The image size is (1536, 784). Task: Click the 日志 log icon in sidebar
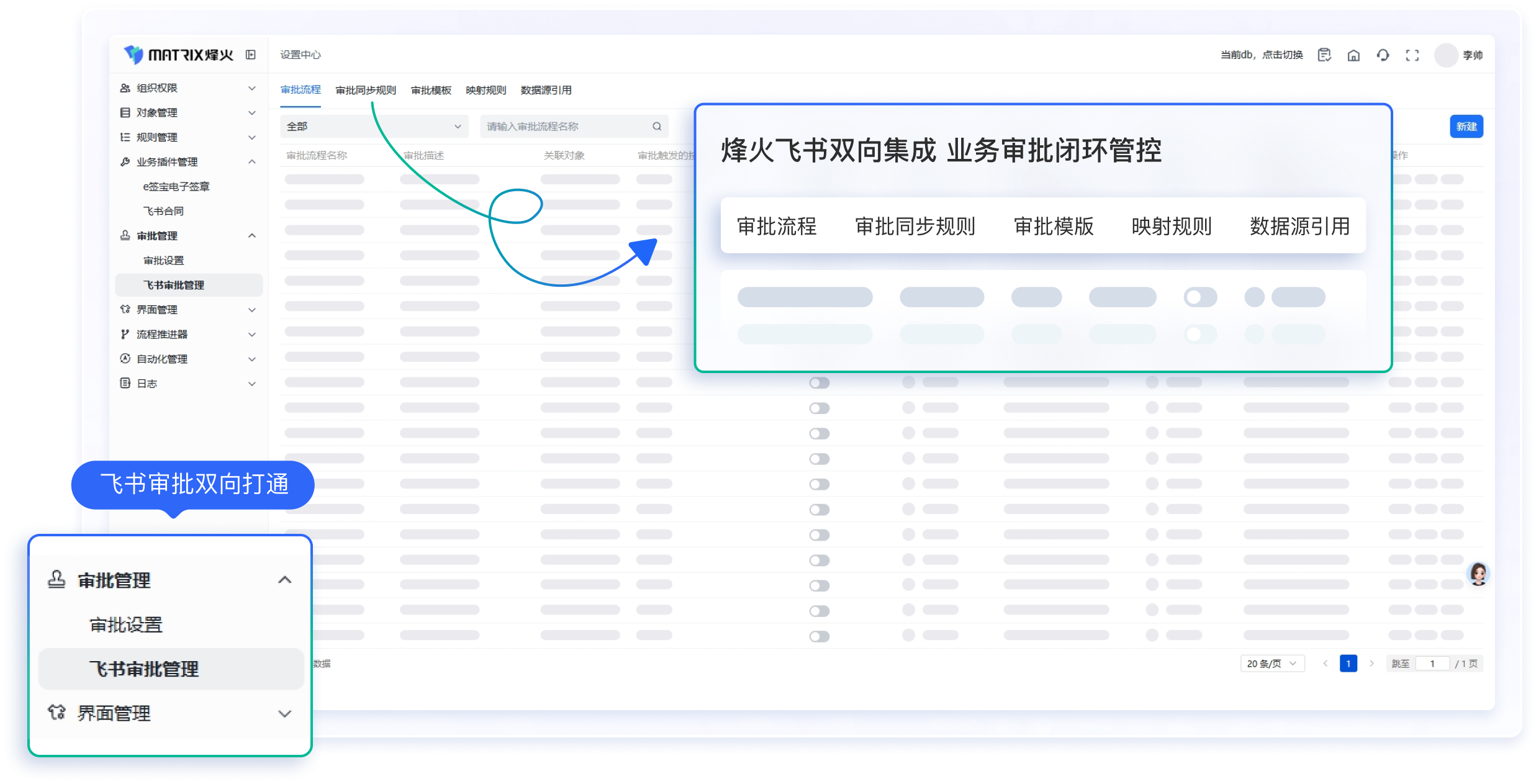[125, 383]
